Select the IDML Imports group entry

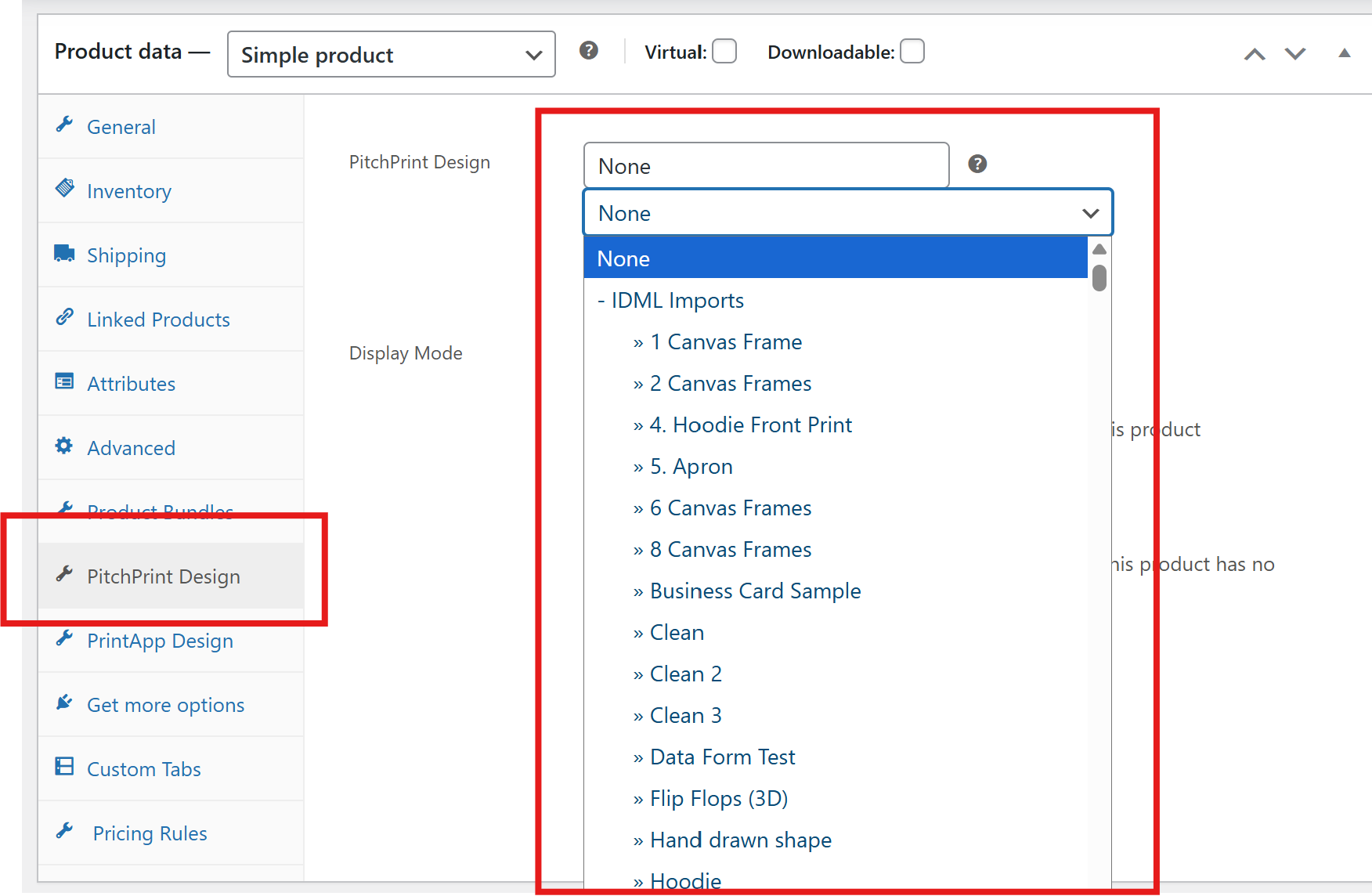click(836, 300)
